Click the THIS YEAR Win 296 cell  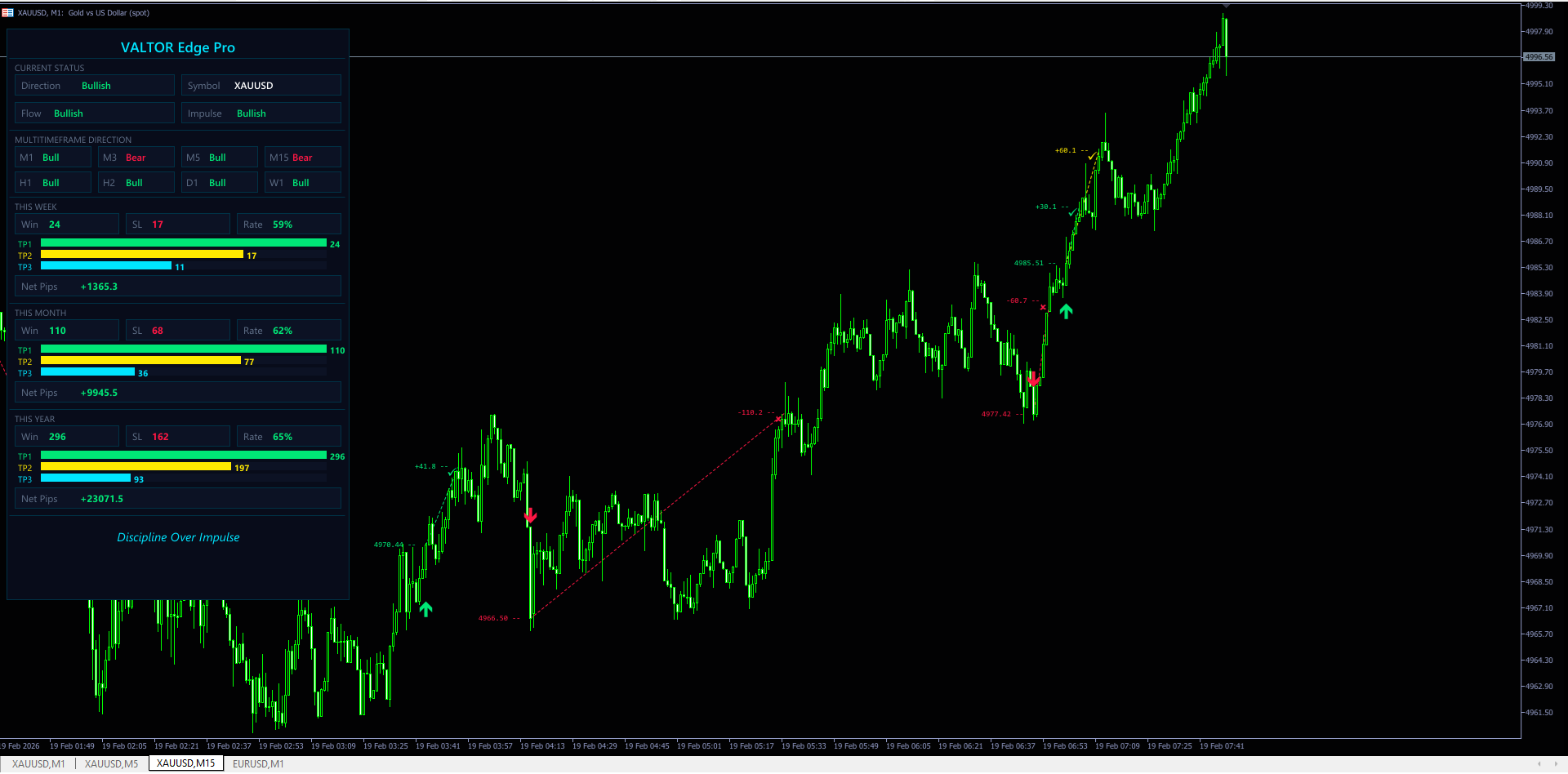(x=67, y=437)
